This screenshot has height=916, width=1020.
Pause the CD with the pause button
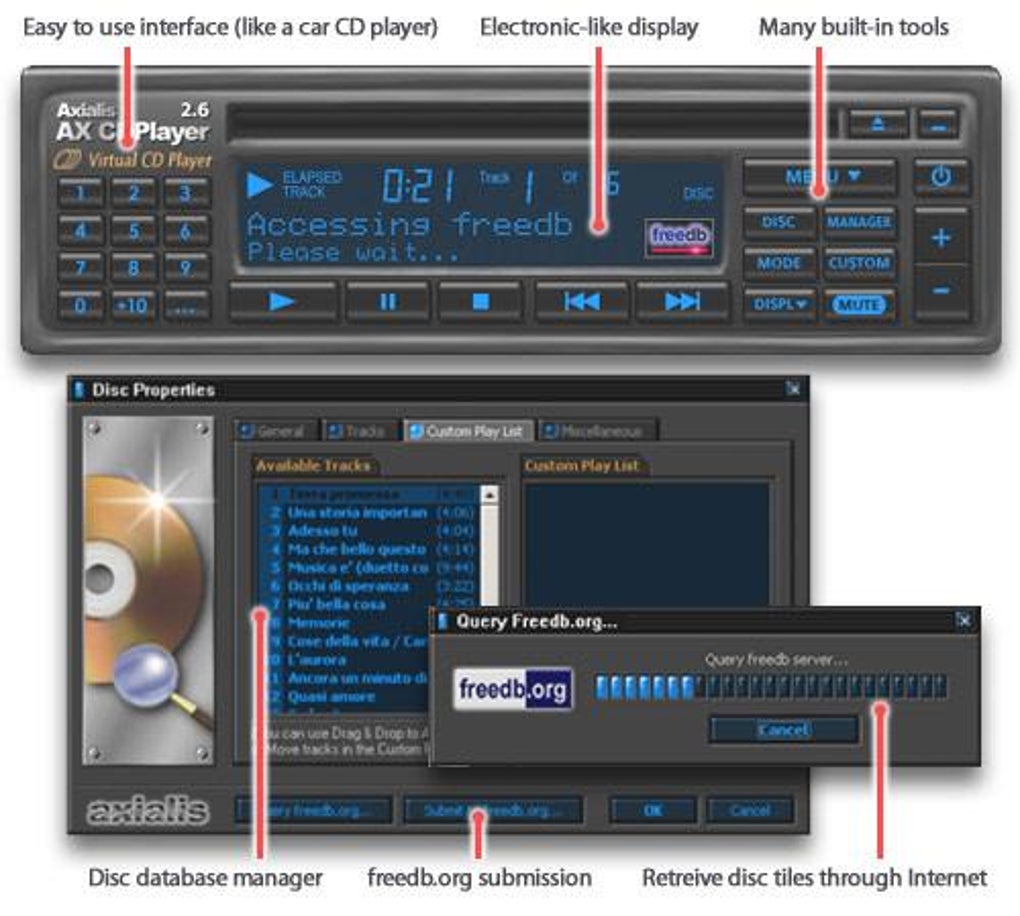(387, 303)
